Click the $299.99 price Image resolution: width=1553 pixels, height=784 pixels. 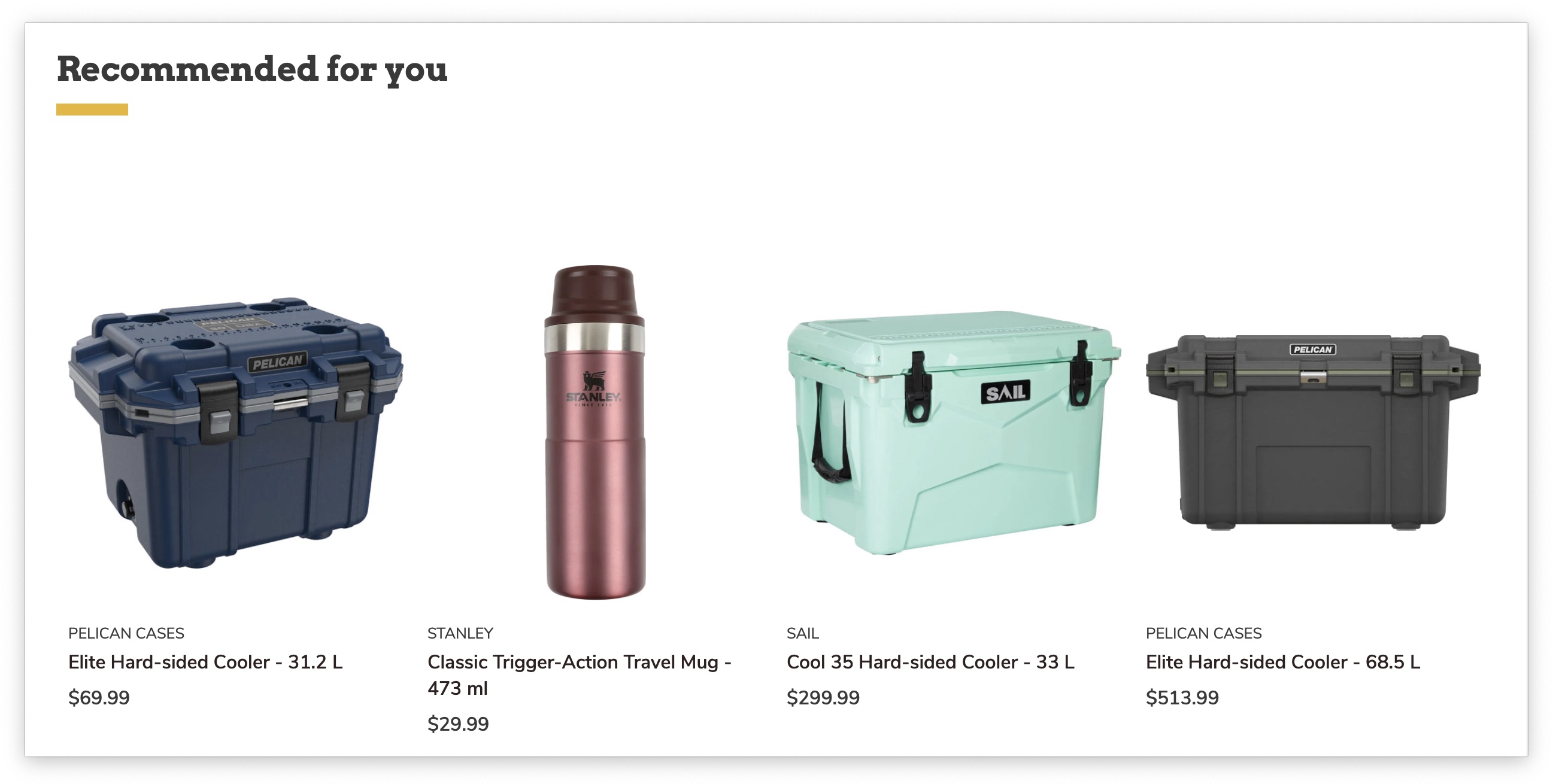coord(823,697)
